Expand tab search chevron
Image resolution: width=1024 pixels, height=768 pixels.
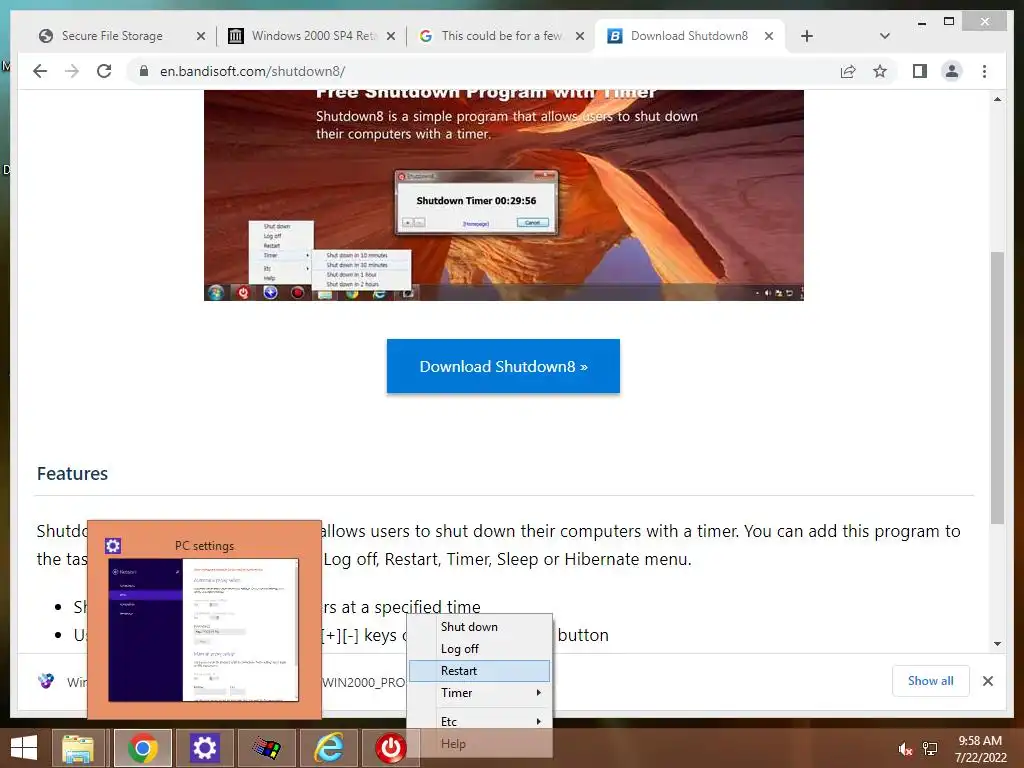click(884, 36)
